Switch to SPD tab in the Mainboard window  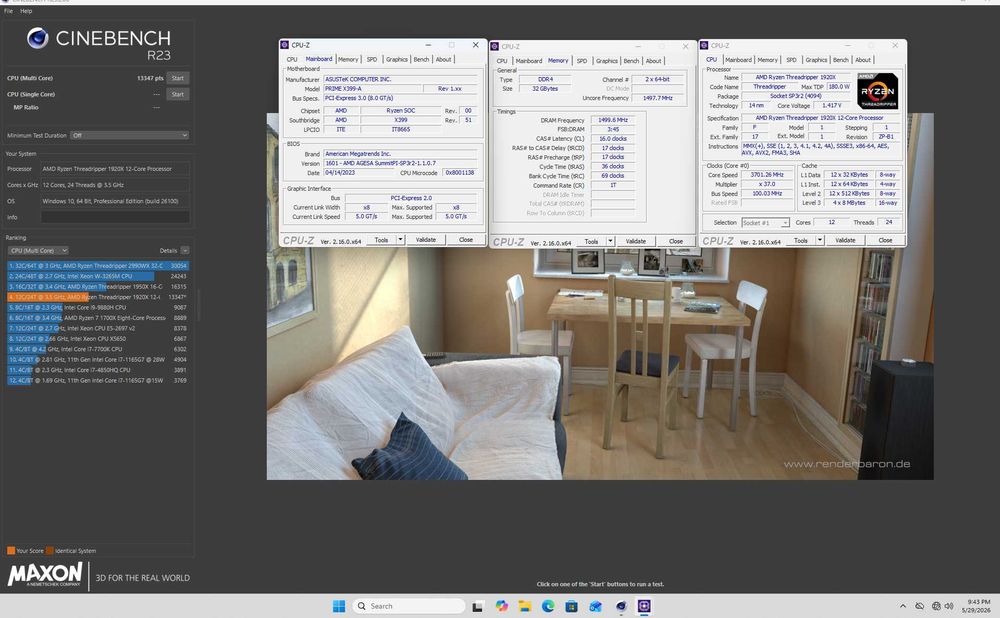(x=372, y=59)
